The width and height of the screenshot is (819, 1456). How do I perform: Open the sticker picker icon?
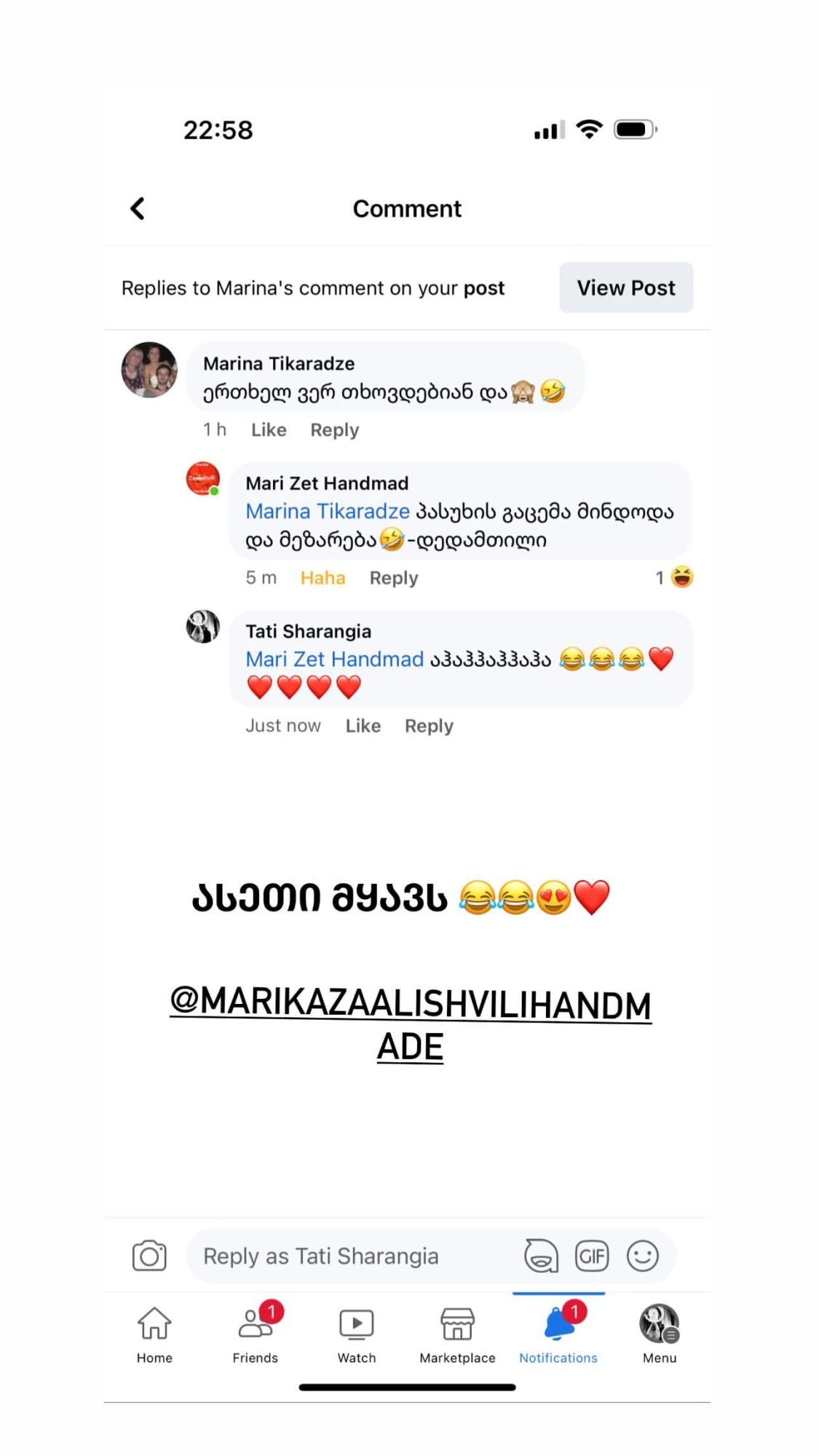pyautogui.click(x=541, y=1256)
